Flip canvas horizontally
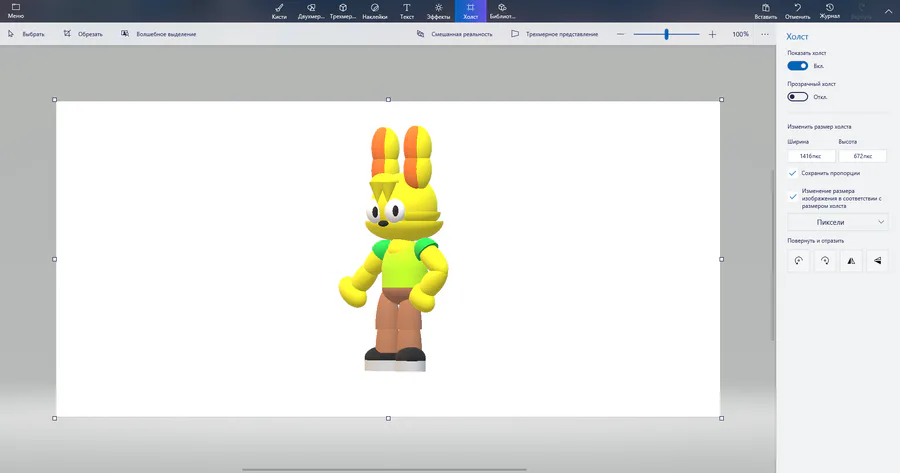The width and height of the screenshot is (900, 473). 851,261
